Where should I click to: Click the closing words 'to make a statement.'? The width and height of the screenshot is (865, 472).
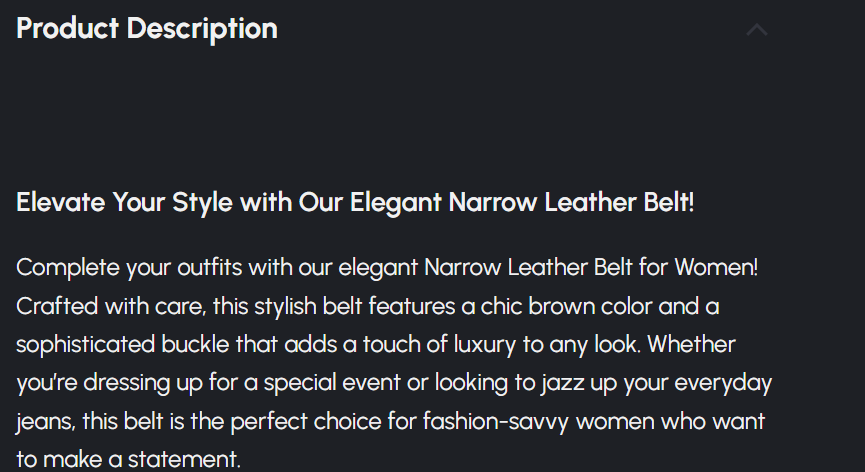(x=128, y=460)
